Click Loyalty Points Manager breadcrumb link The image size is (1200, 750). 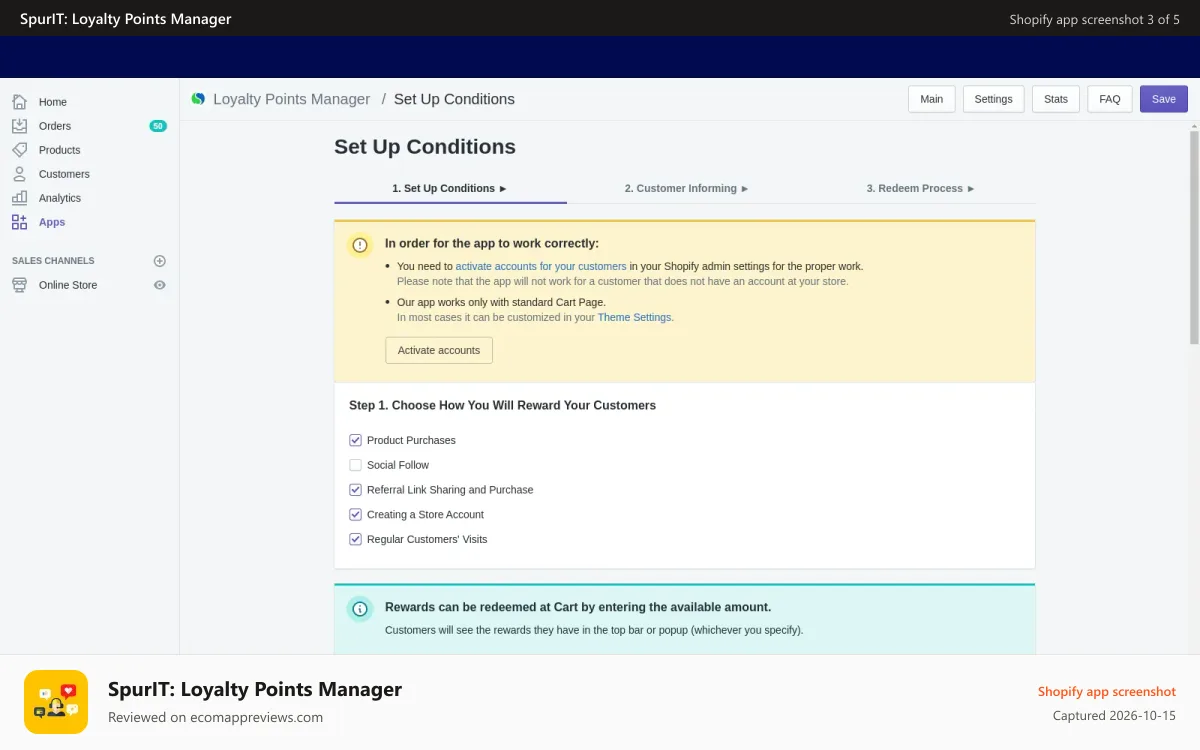tap(292, 99)
